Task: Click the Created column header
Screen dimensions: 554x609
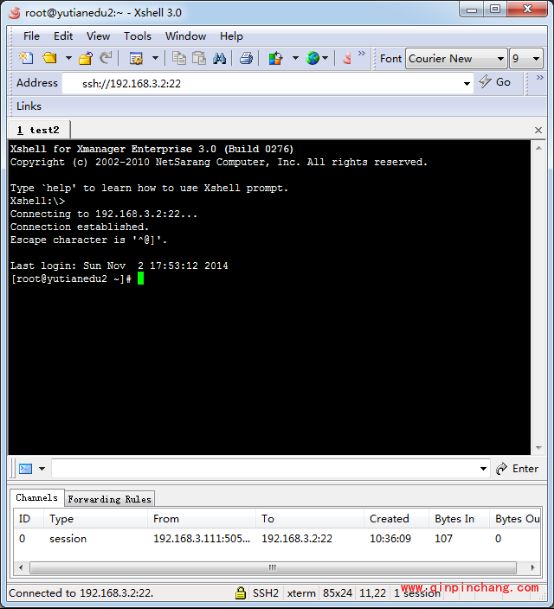Action: pos(397,519)
